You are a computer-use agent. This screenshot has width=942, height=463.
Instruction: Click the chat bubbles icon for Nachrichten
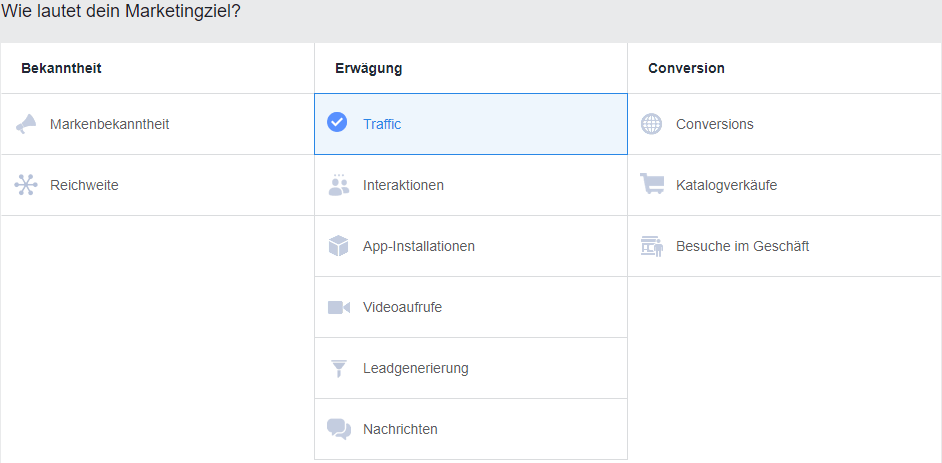(339, 429)
